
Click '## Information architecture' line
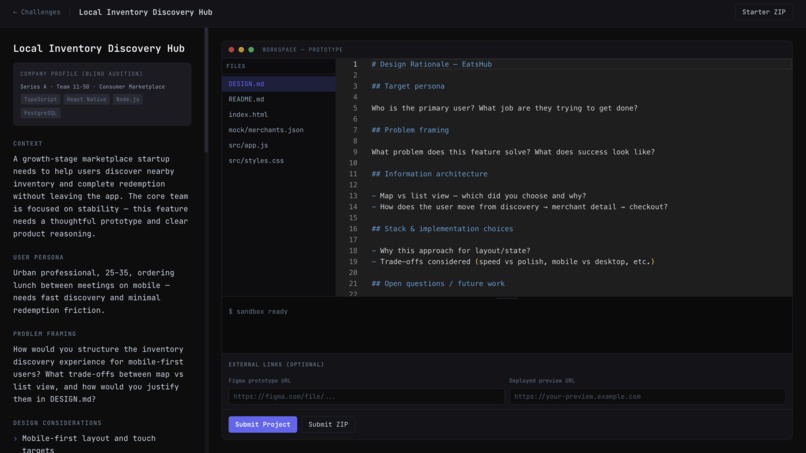point(429,174)
